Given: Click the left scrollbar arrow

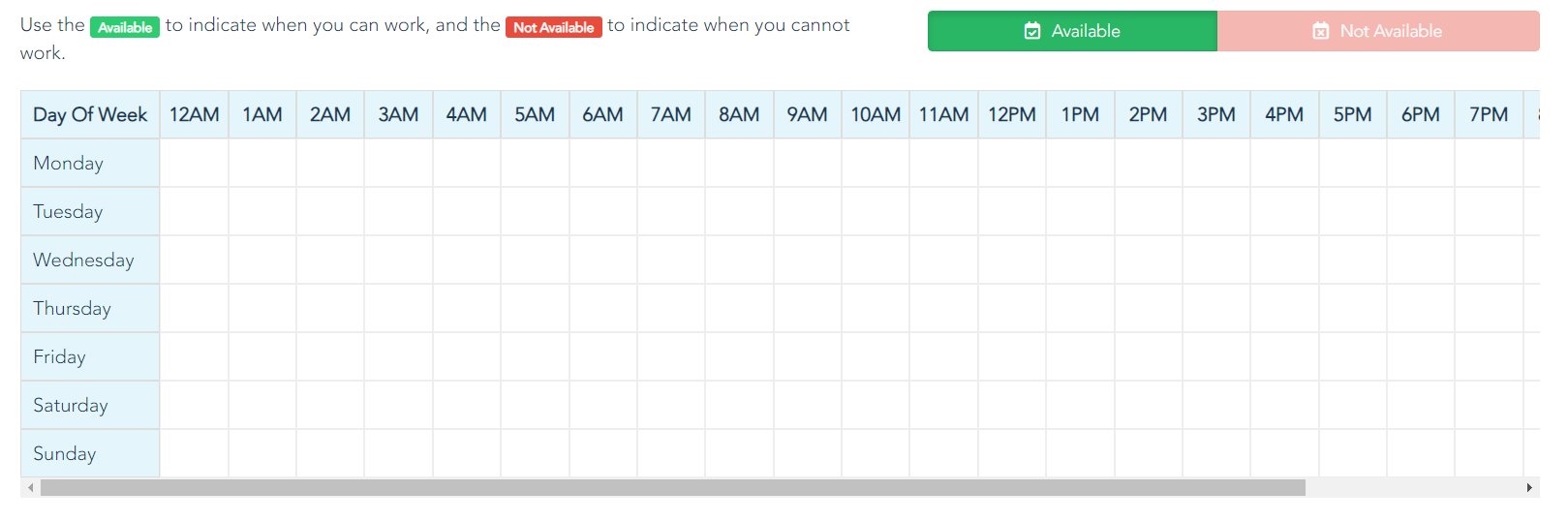Looking at the screenshot, I should click(x=31, y=487).
